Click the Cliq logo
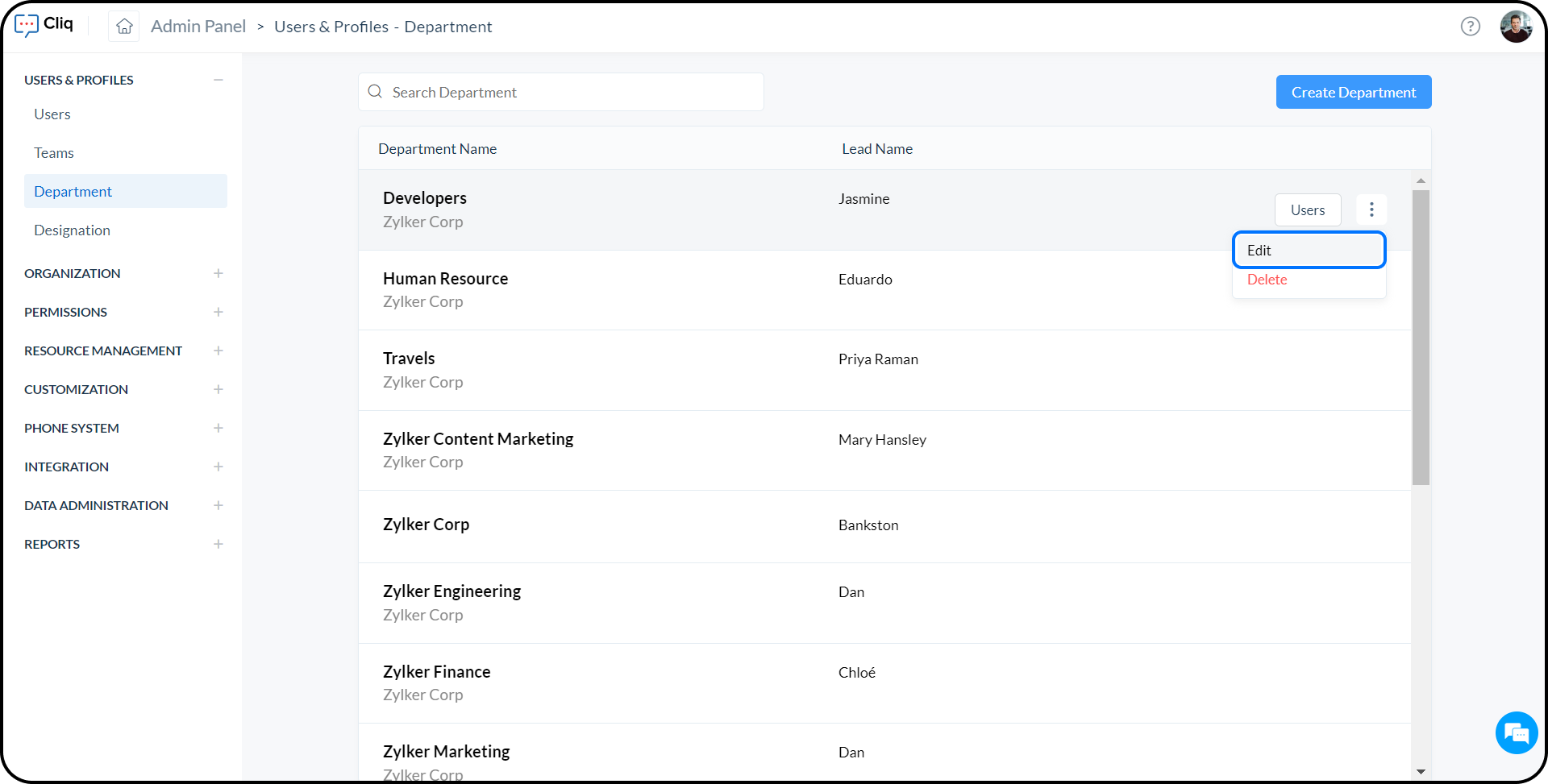The image size is (1548, 784). coord(44,25)
